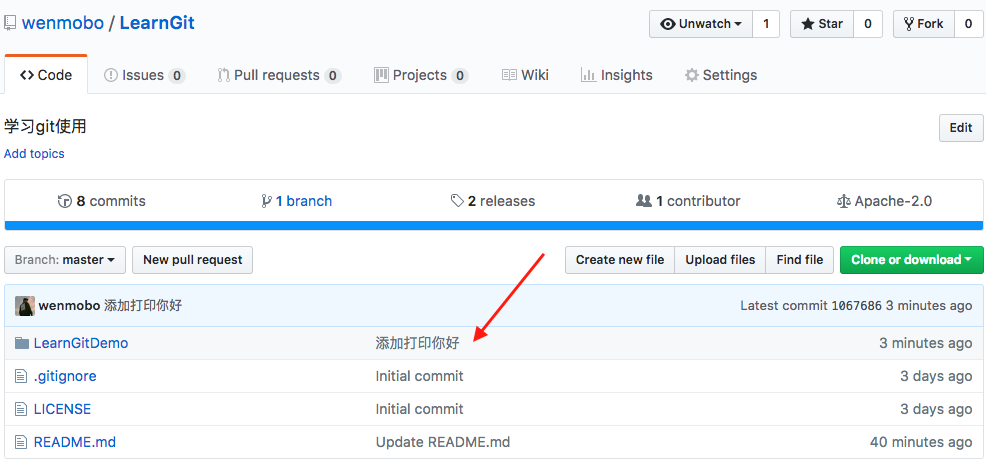View the 1 contributor list

688,201
